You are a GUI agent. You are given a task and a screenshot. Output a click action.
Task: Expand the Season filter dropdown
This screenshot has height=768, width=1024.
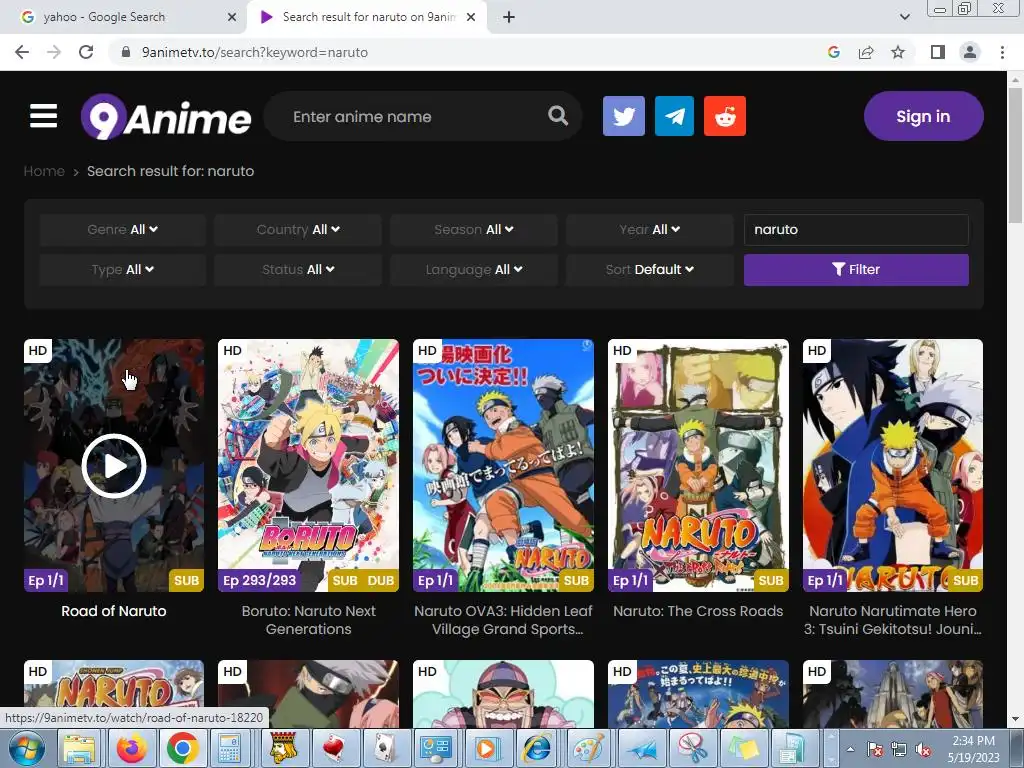[473, 230]
